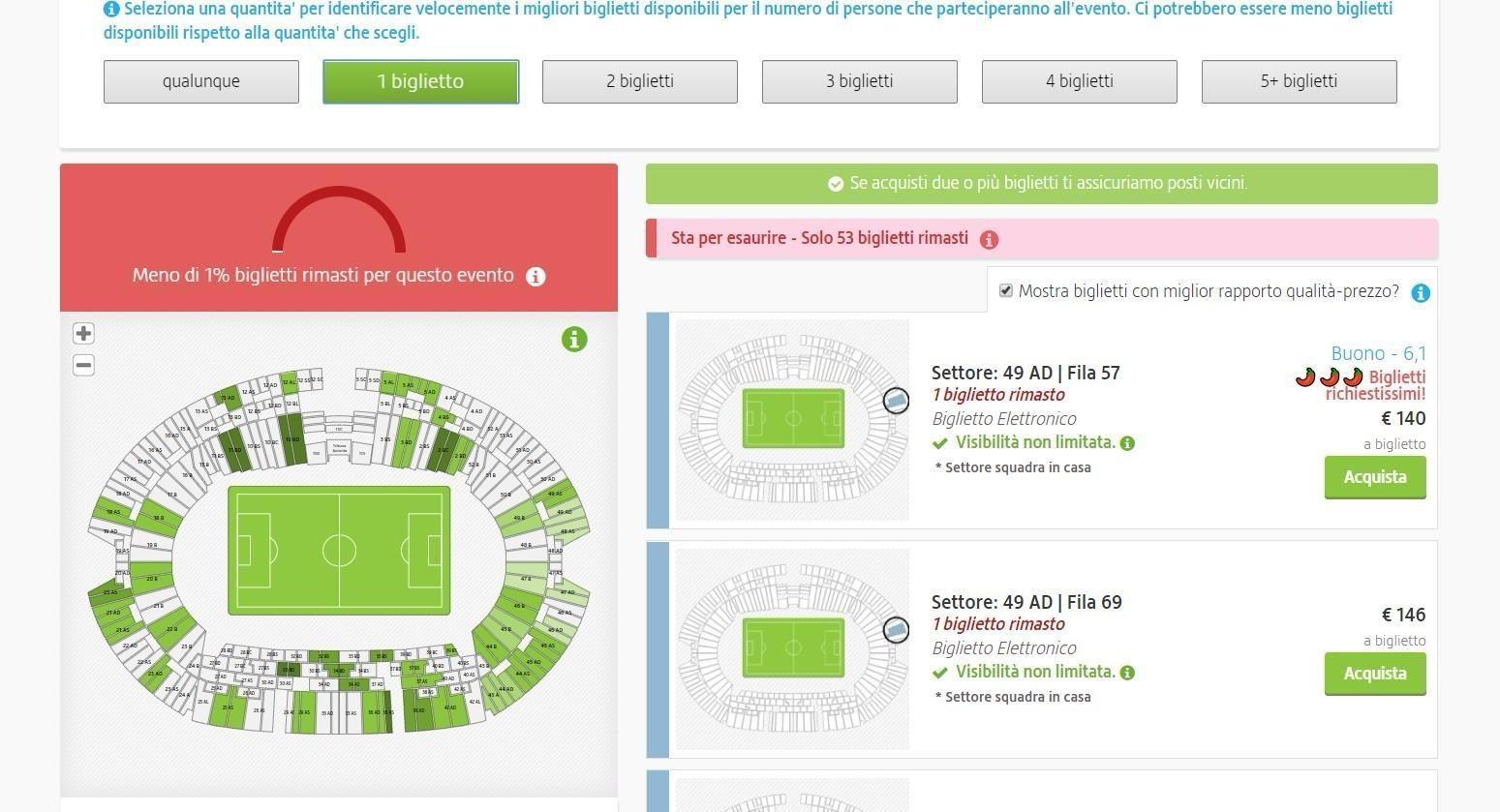Click info icon next to 'Visibilità non limitata' for Fila 57
The height and width of the screenshot is (812, 1500).
point(1127,443)
